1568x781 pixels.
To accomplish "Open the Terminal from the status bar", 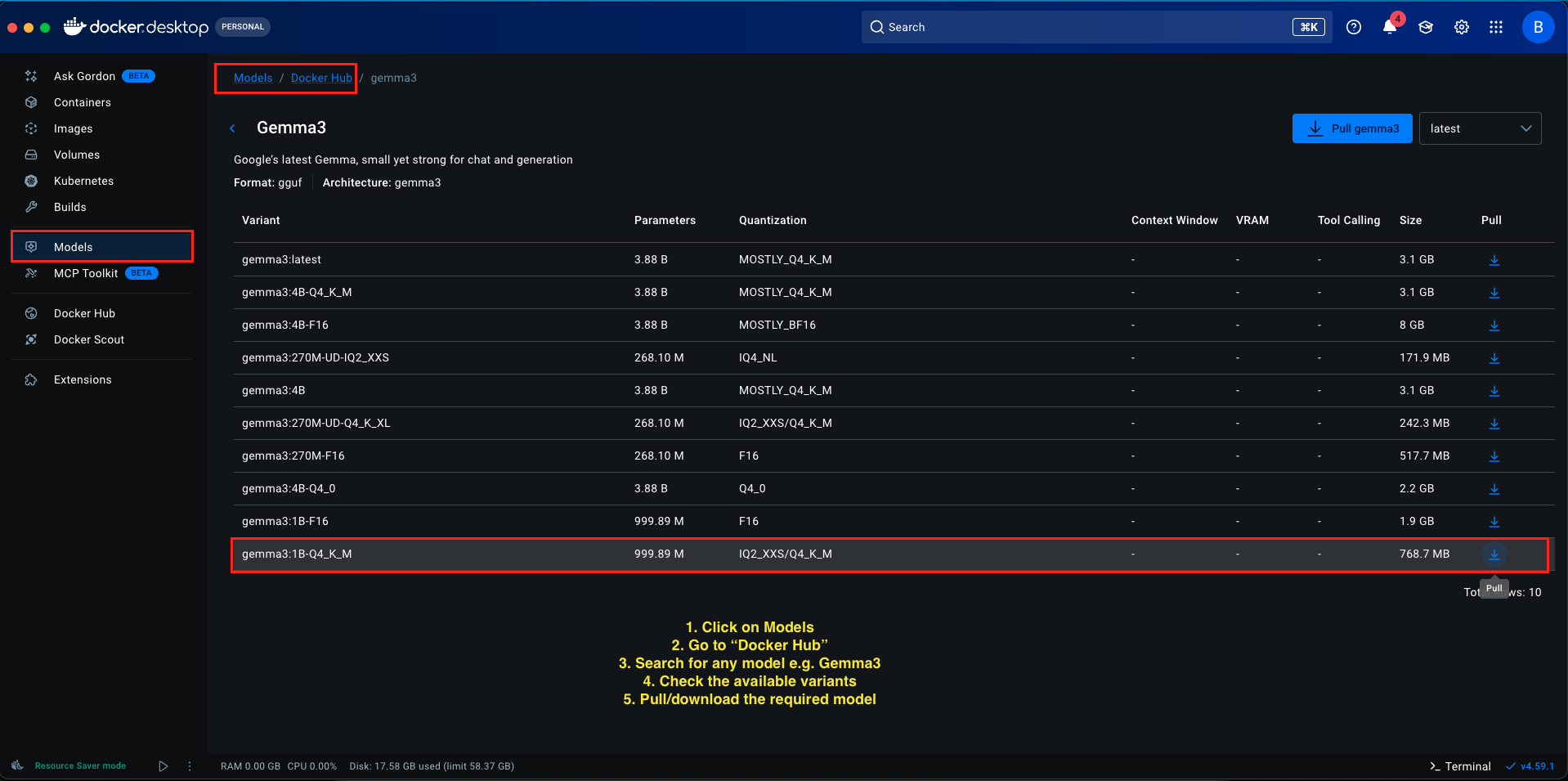I will click(x=1460, y=766).
